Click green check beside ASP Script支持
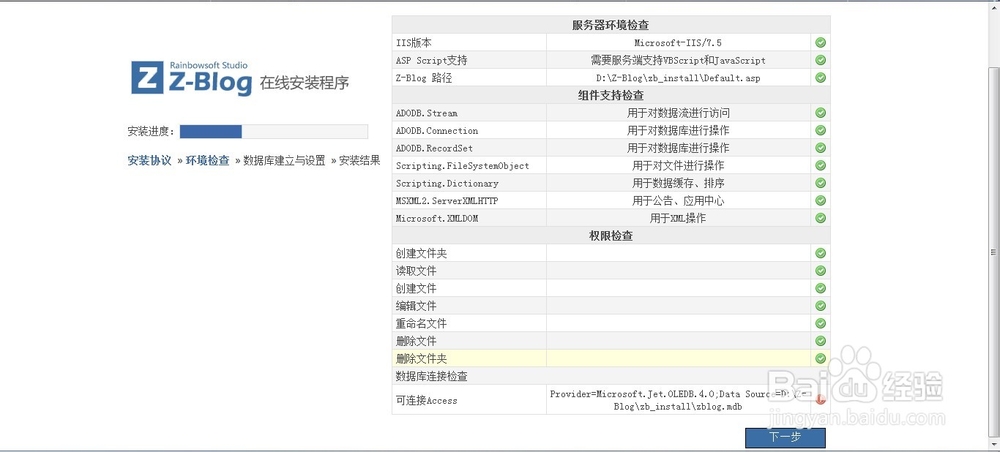Image resolution: width=1000 pixels, height=452 pixels. (820, 60)
